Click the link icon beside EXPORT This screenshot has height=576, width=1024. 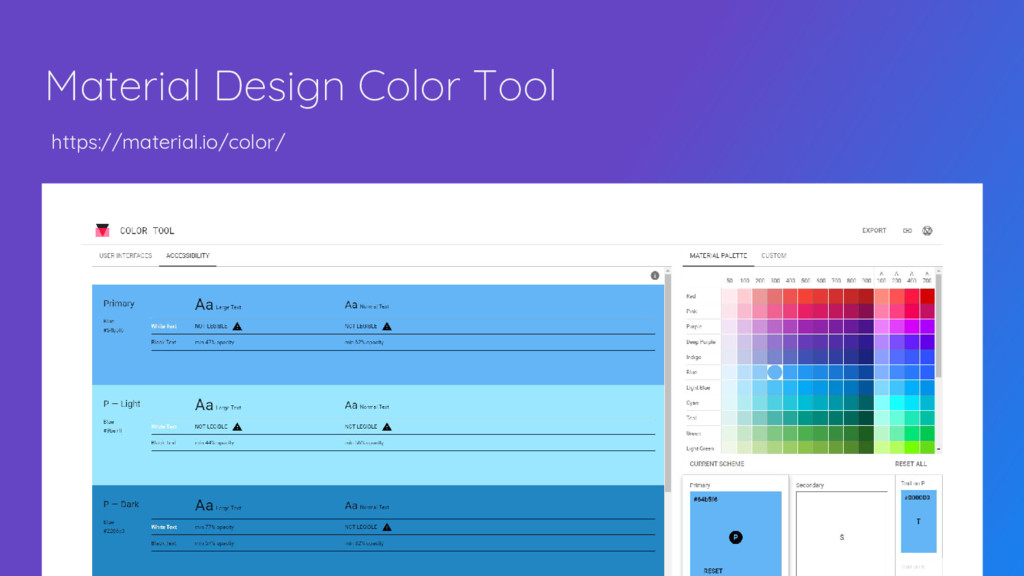tap(907, 231)
